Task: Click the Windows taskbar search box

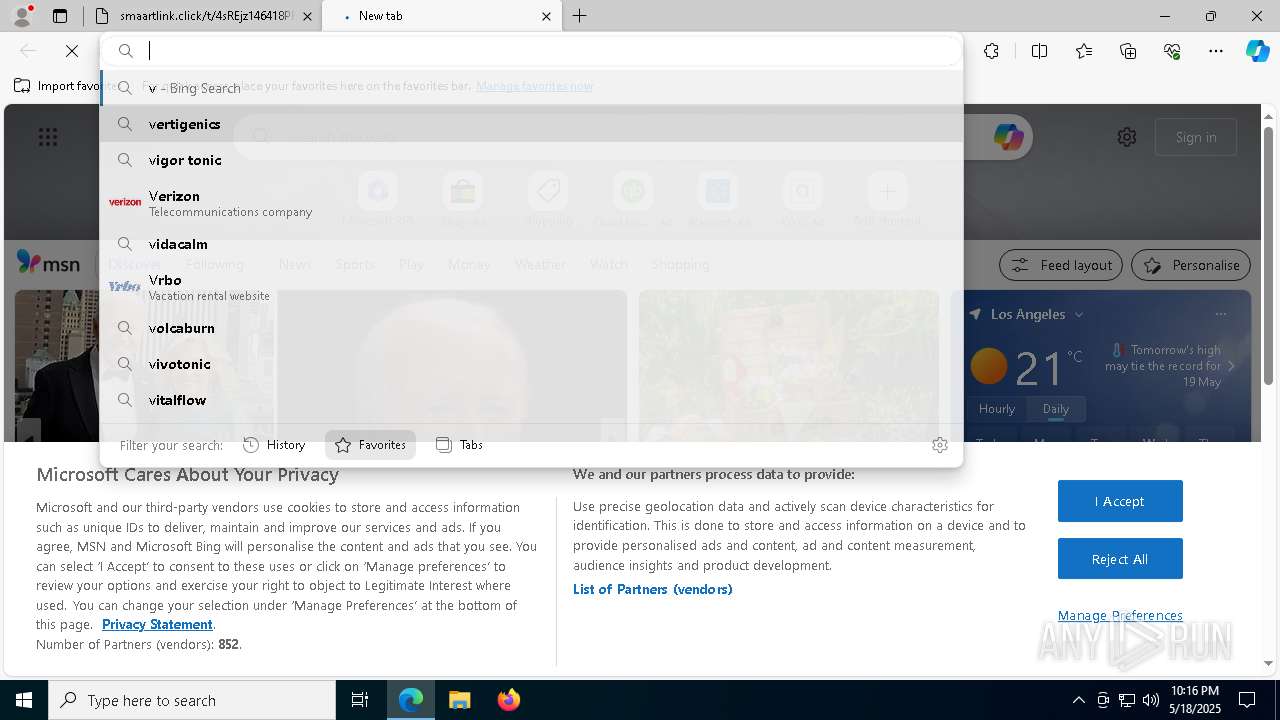Action: coord(192,700)
